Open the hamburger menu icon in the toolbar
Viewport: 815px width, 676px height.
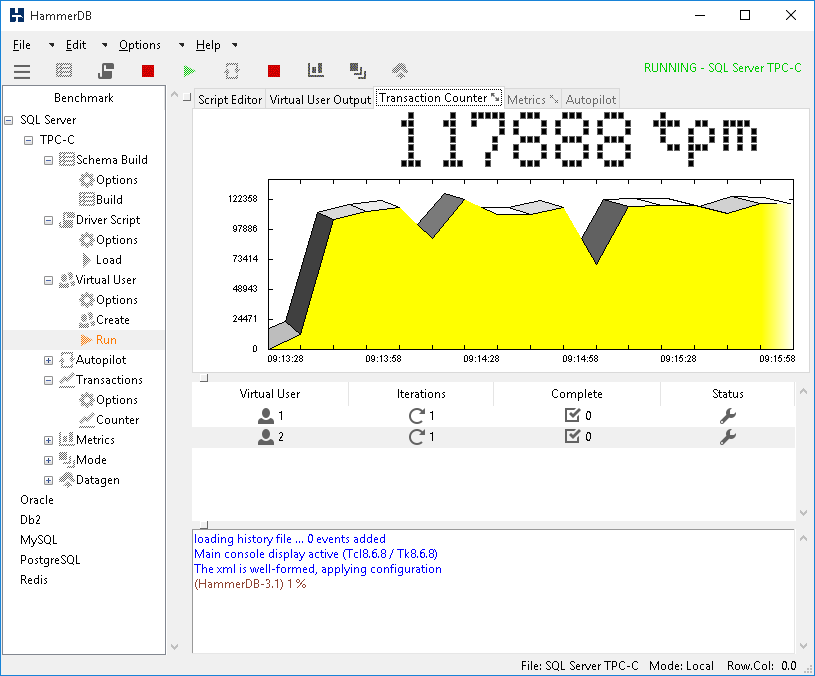(x=22, y=71)
